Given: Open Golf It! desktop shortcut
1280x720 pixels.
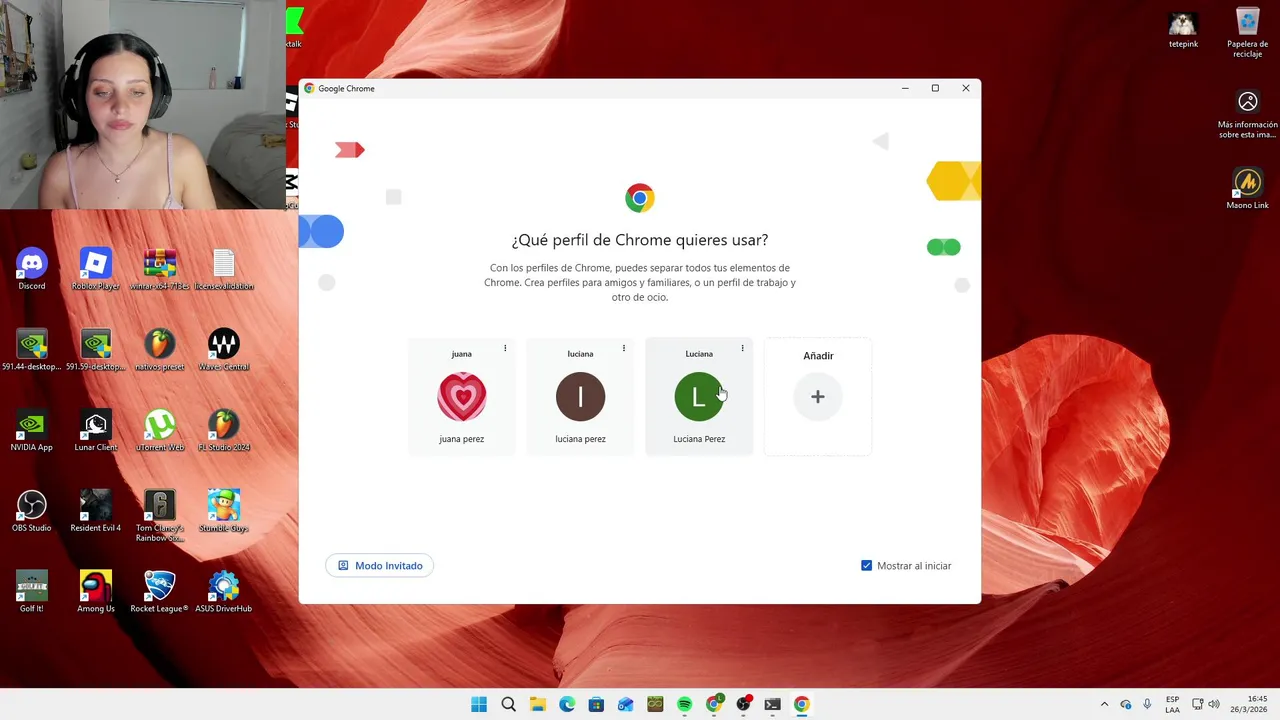Looking at the screenshot, I should [x=32, y=592].
